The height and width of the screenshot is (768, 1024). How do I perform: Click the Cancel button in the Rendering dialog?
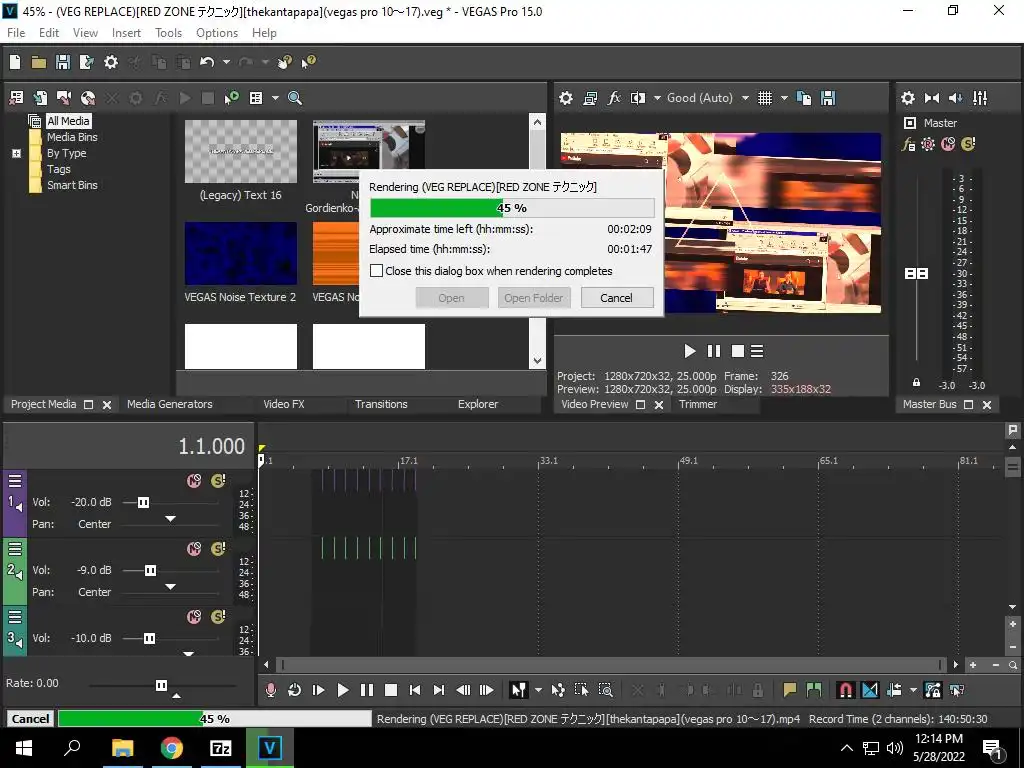pos(616,298)
